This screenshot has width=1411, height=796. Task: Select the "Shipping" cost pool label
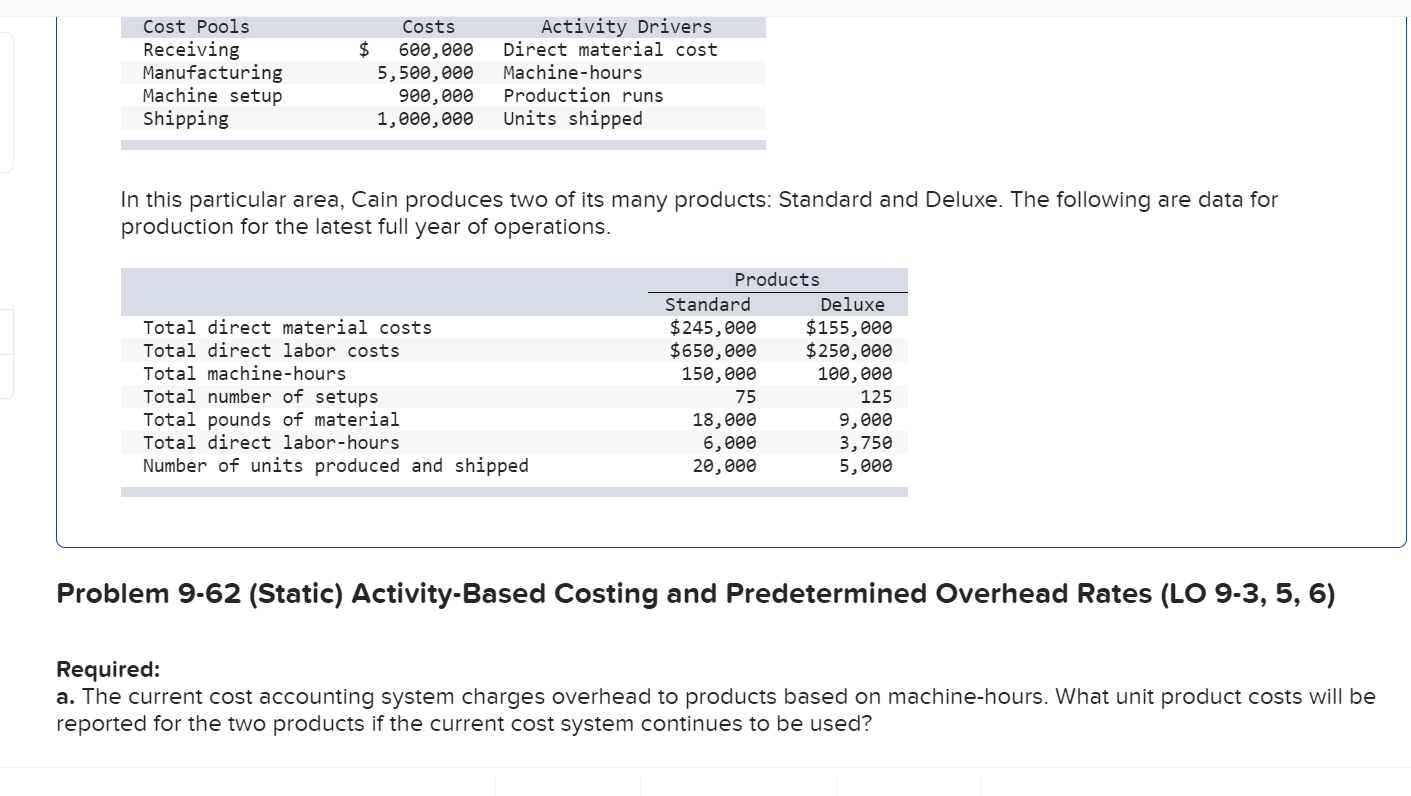[185, 119]
